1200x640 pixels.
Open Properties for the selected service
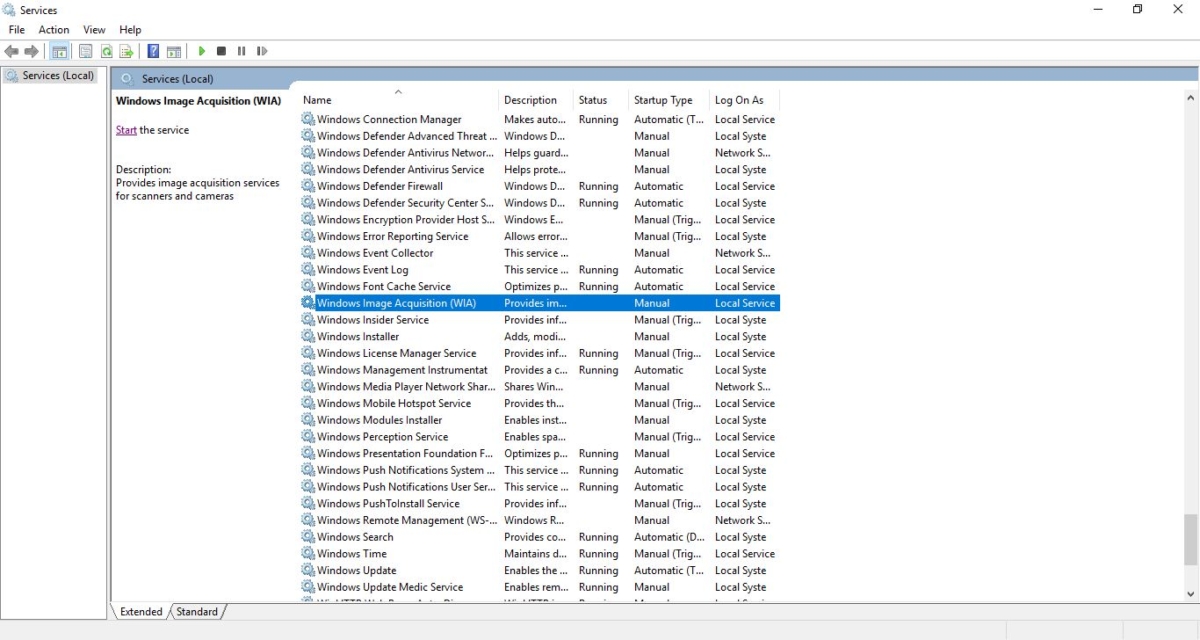point(85,51)
